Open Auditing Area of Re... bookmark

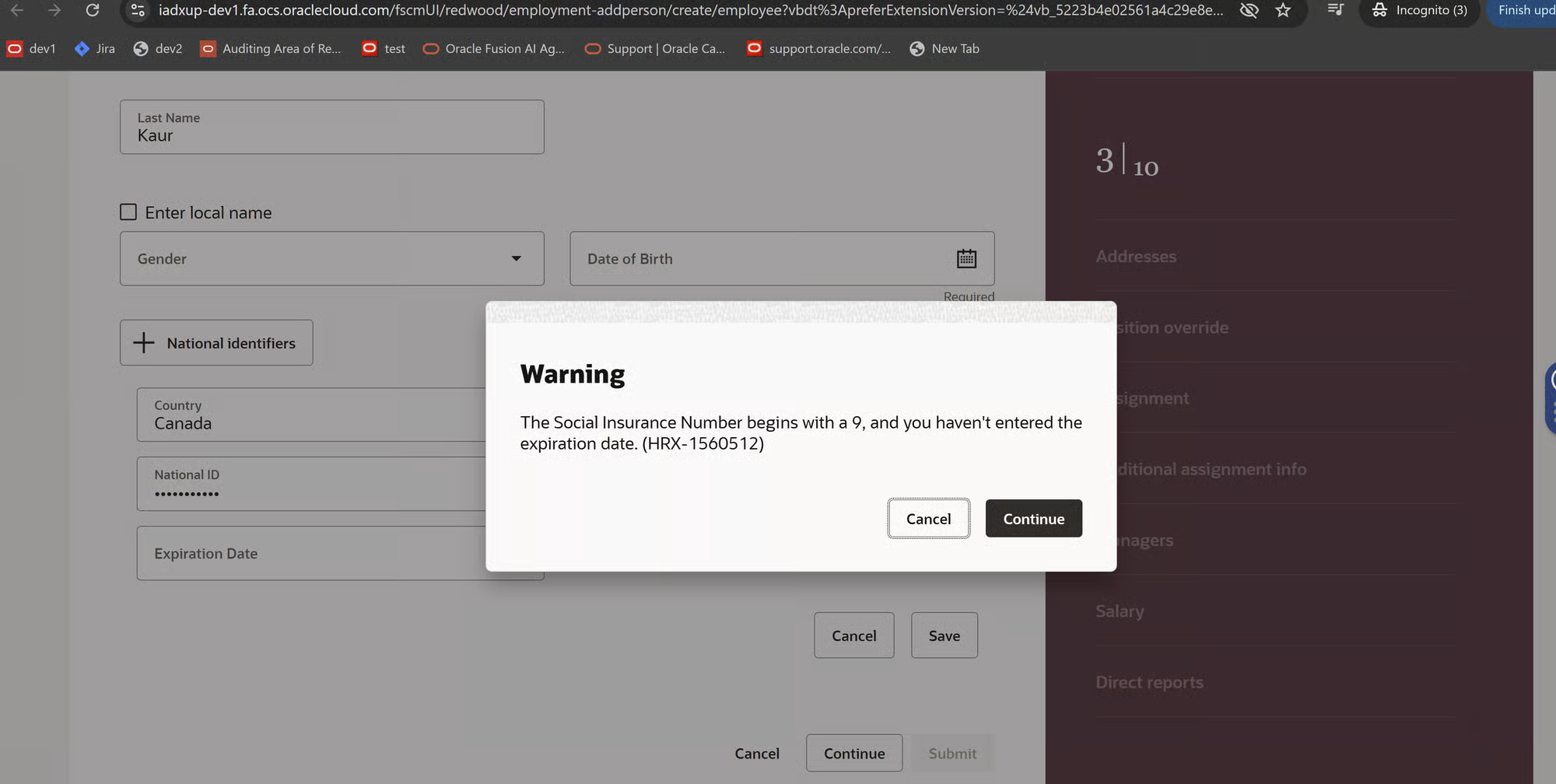click(x=270, y=48)
